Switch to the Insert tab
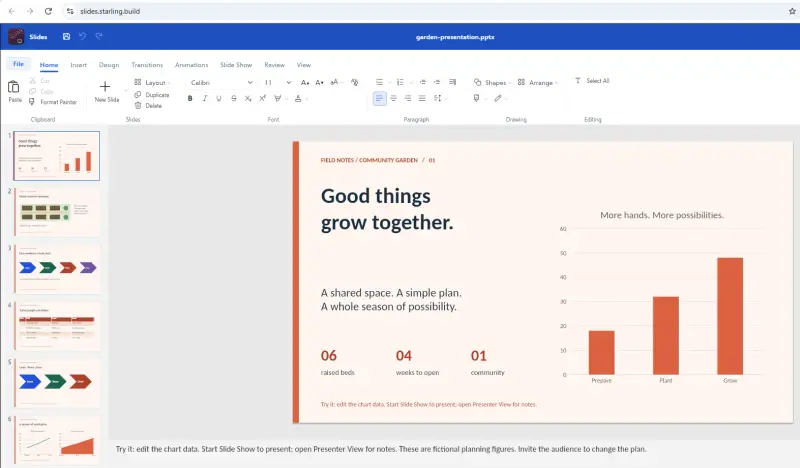 (79, 65)
